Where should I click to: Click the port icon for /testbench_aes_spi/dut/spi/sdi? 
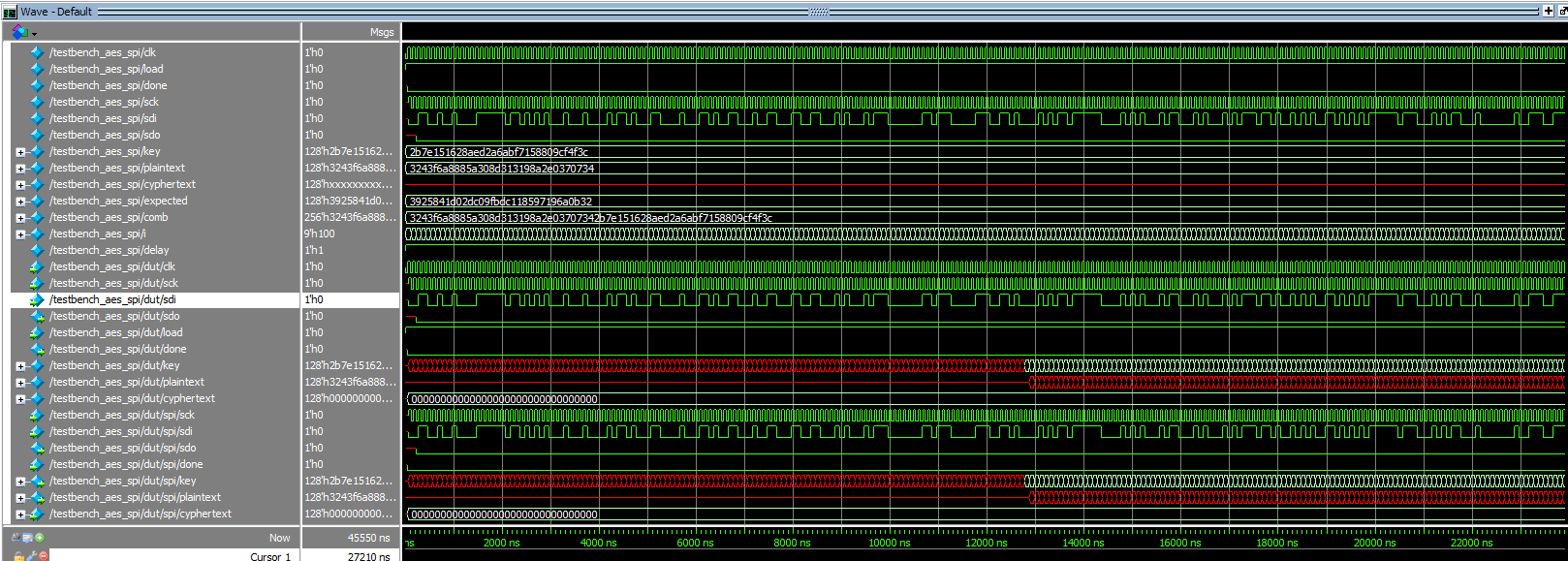point(37,431)
